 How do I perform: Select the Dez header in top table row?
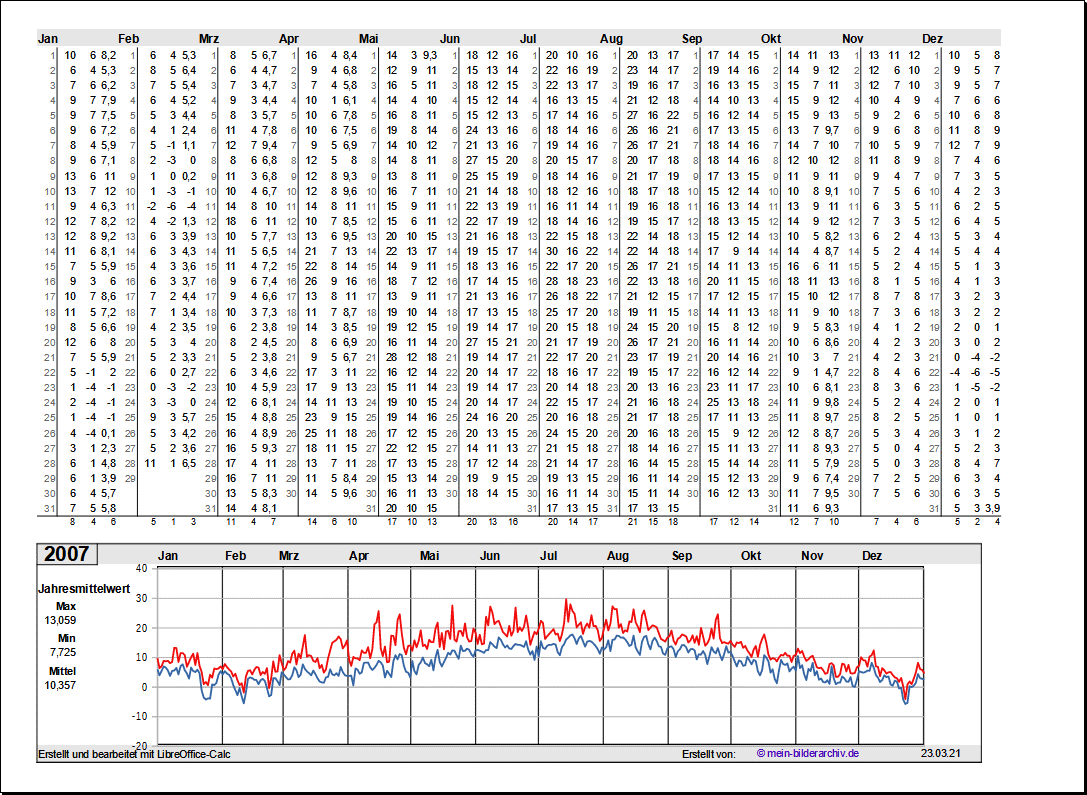(x=932, y=39)
